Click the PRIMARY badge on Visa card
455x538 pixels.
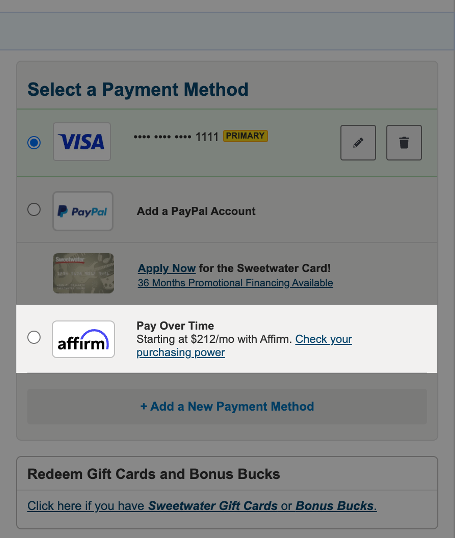pyautogui.click(x=245, y=136)
